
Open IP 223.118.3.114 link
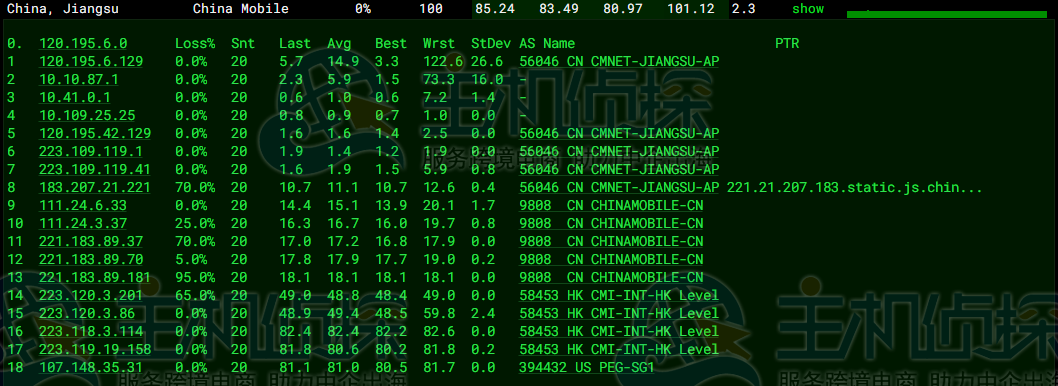point(91,331)
